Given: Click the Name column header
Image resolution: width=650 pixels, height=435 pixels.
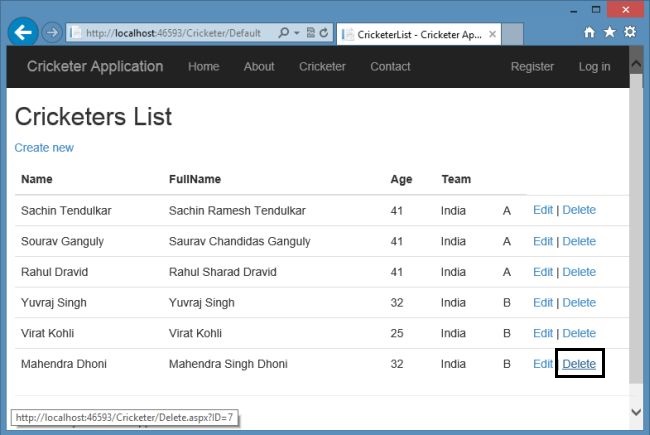Looking at the screenshot, I should [37, 179].
